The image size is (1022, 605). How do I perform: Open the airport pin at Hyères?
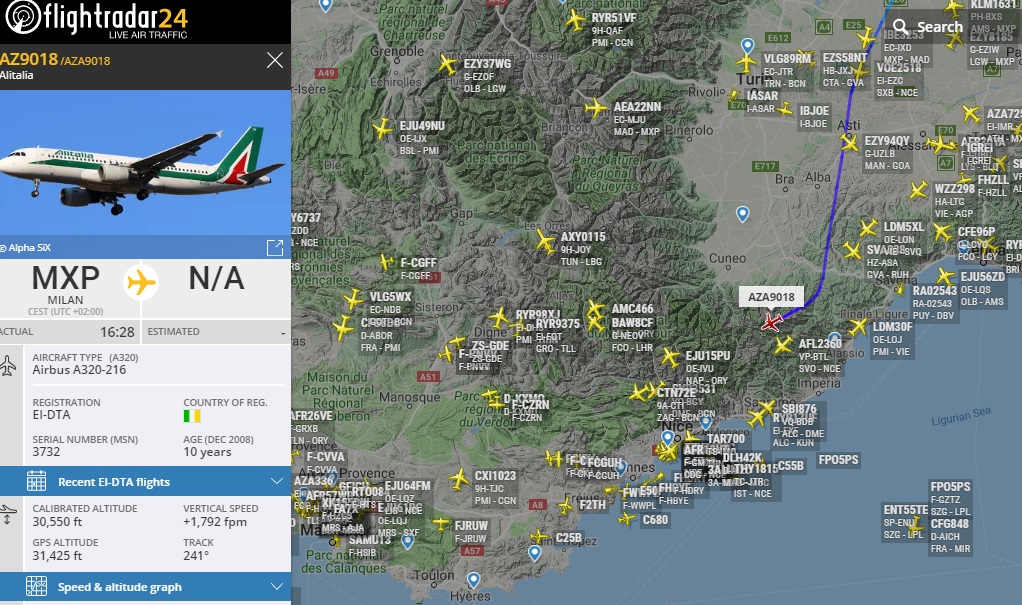click(x=473, y=580)
